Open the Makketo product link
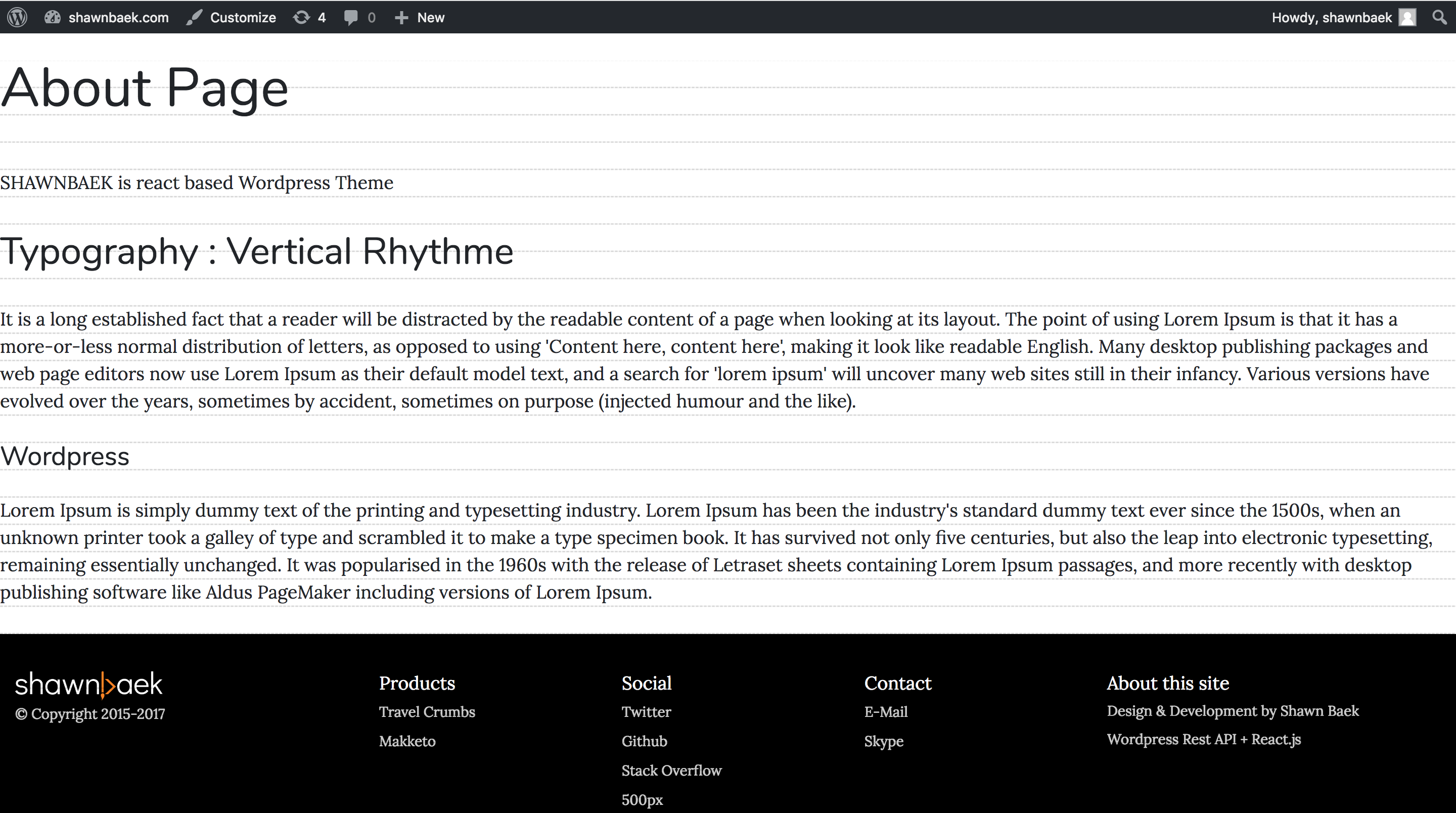The width and height of the screenshot is (1456, 813). coord(407,741)
